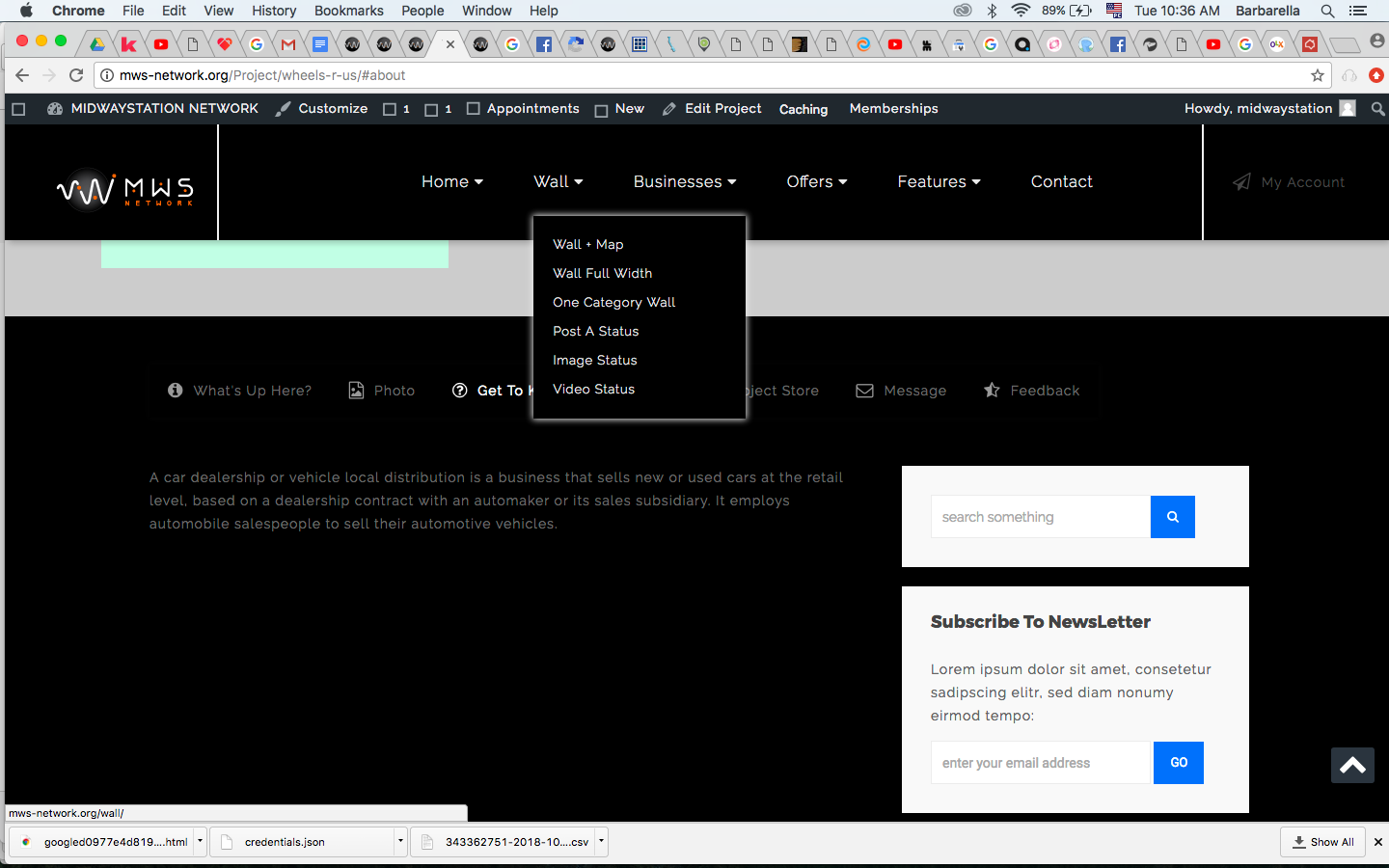Click the MWS Network logo
Image resolution: width=1389 pixels, height=868 pixels.
pyautogui.click(x=125, y=189)
